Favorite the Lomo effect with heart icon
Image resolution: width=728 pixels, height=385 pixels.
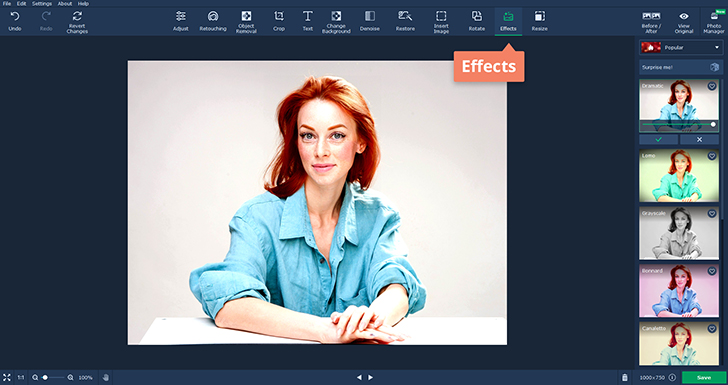(x=712, y=156)
